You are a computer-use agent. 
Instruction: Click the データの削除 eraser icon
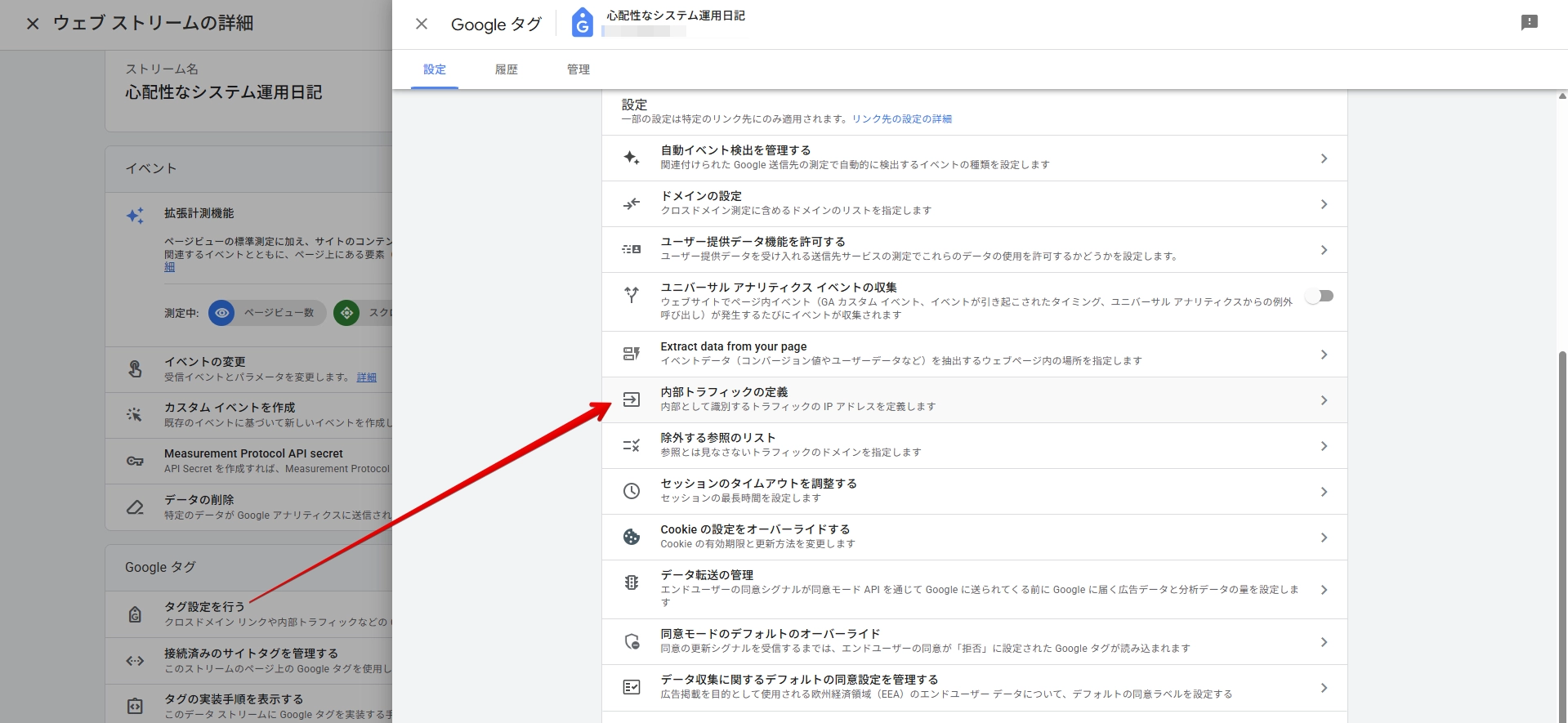135,507
